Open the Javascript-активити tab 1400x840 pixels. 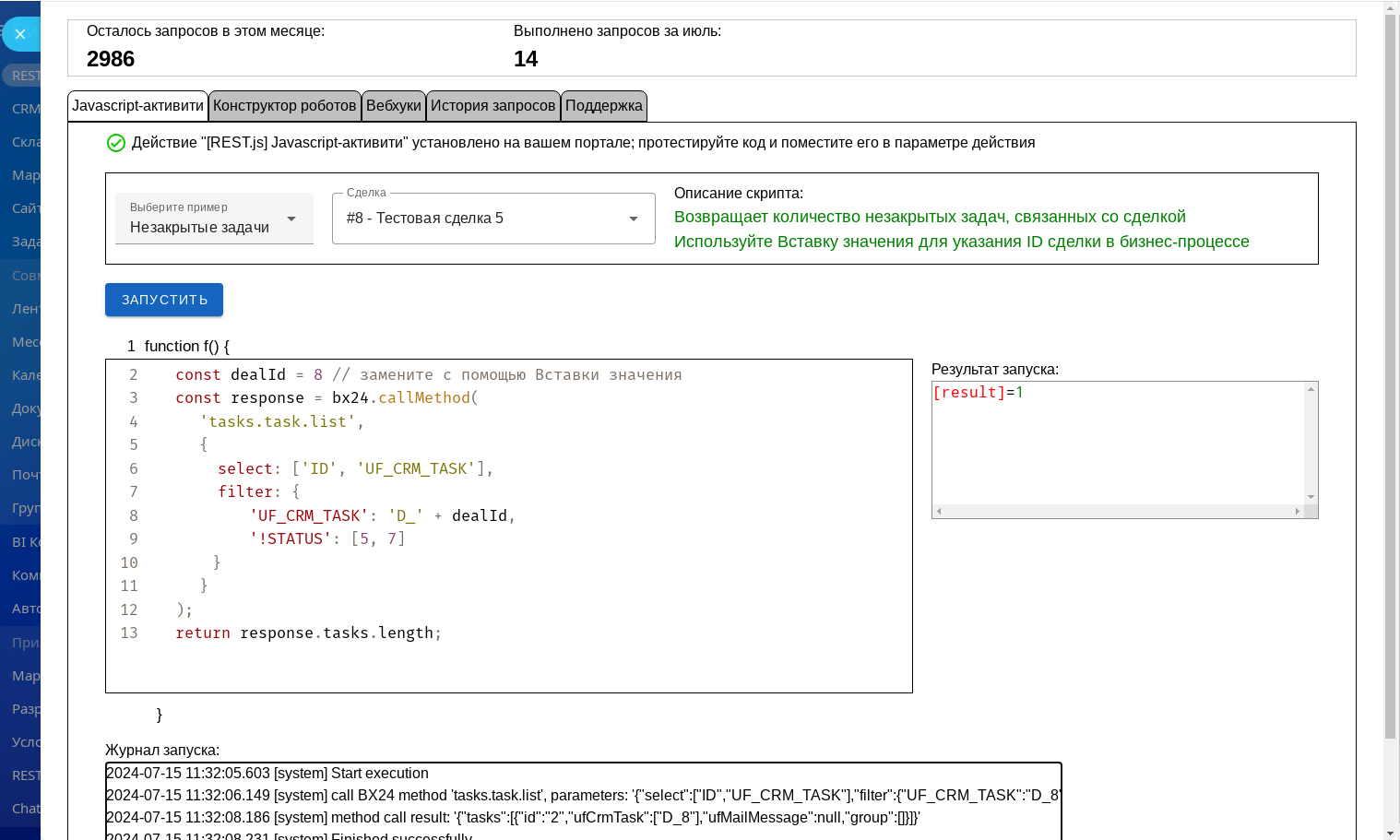point(137,106)
